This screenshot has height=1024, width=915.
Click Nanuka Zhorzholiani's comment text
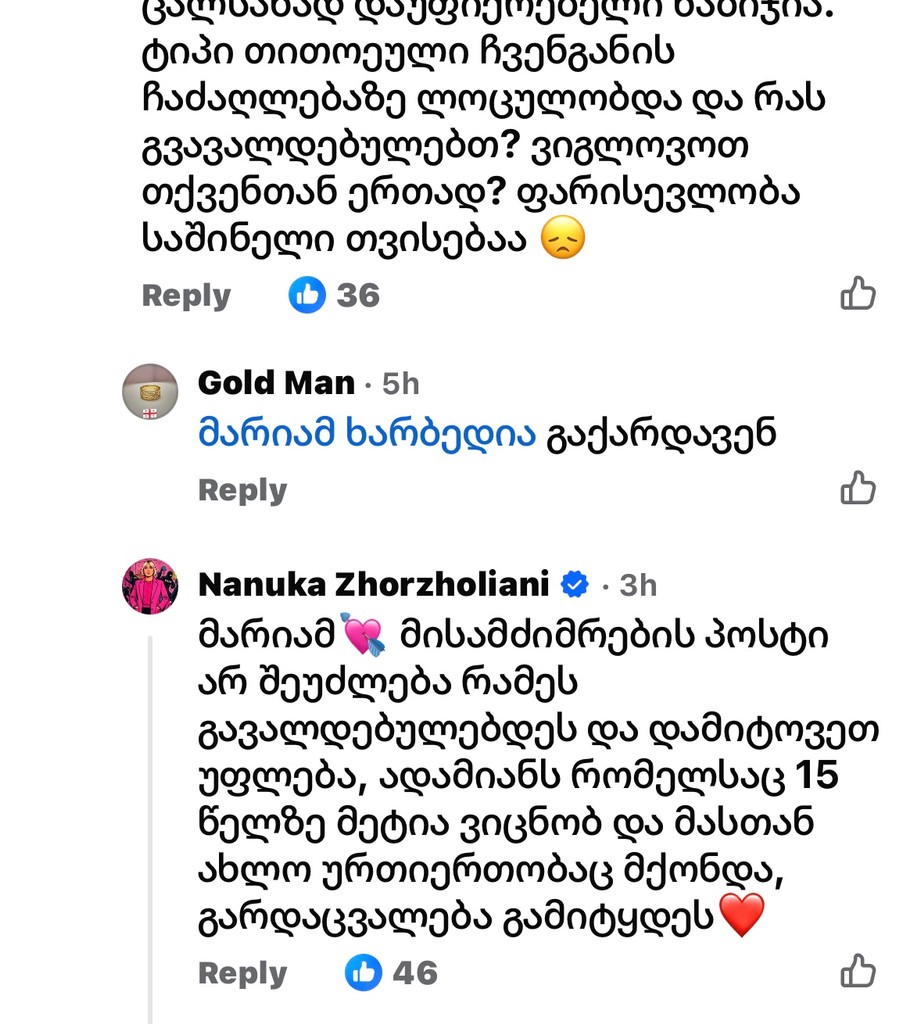click(520, 775)
